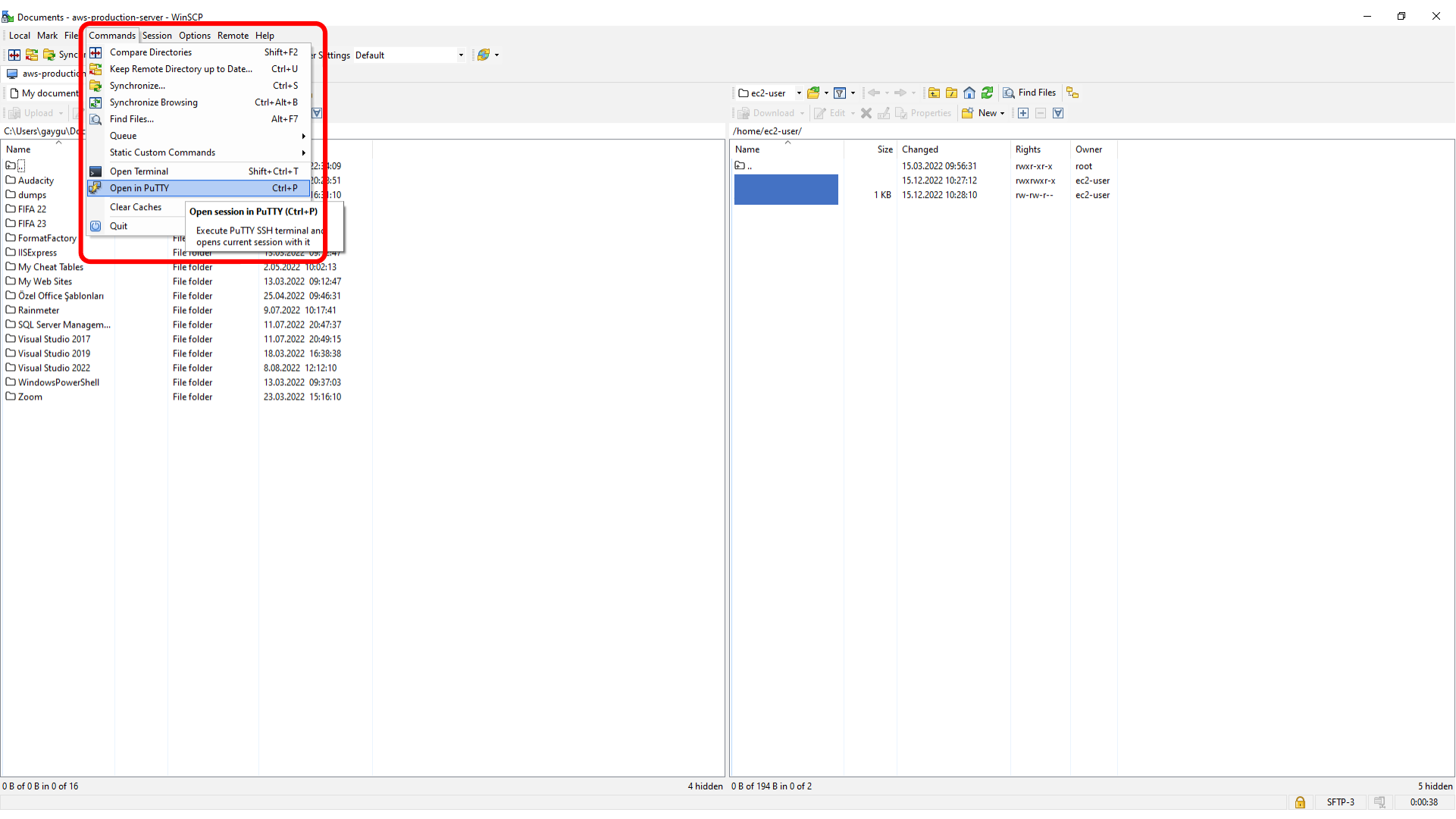Click the Keep Remote Directory up to Date toolbar icon
The height and width of the screenshot is (819, 1456).
tap(32, 55)
